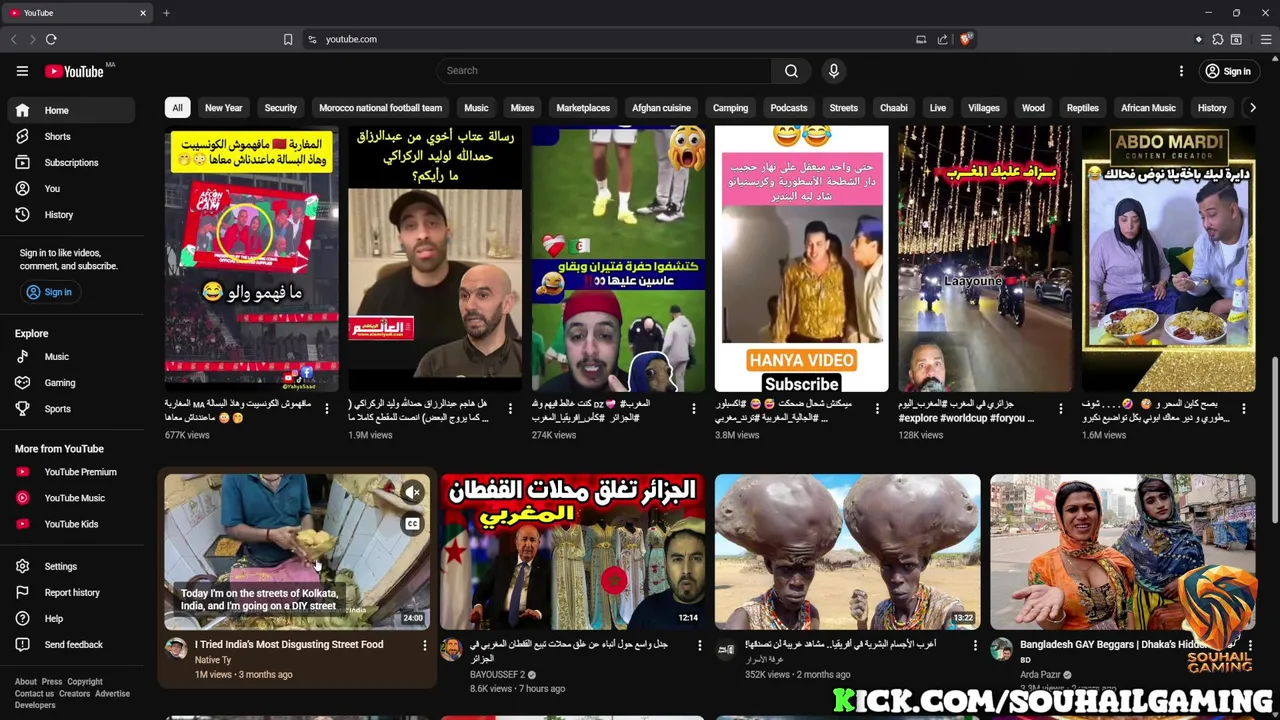Select the Afghan cuisine filter chip

point(661,108)
